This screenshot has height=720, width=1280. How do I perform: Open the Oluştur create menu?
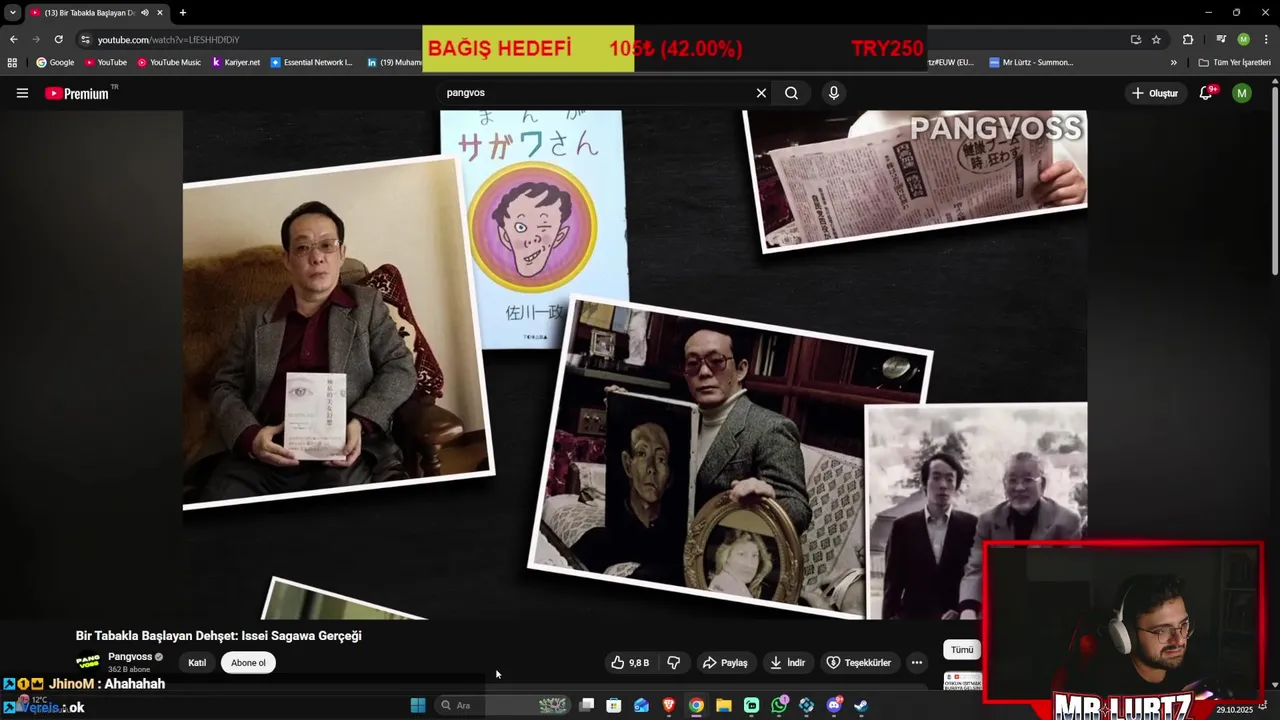pos(1154,93)
